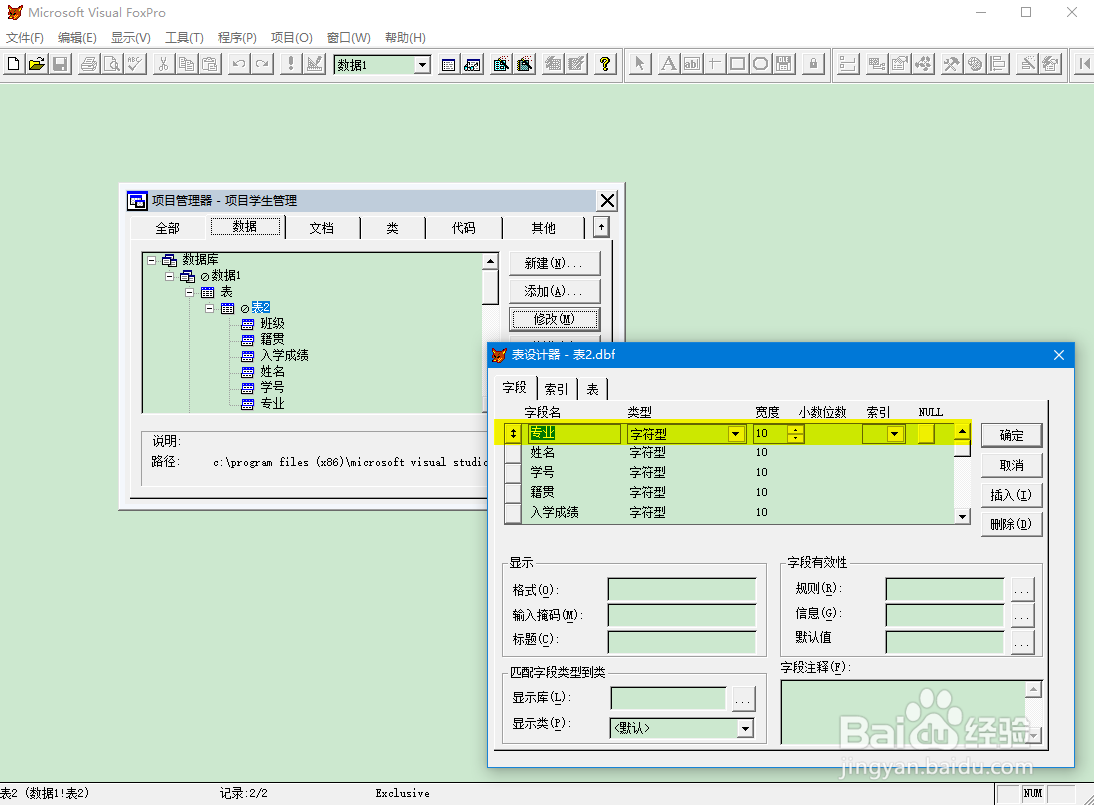Click the hammer and wrench toolbar icon

952,64
